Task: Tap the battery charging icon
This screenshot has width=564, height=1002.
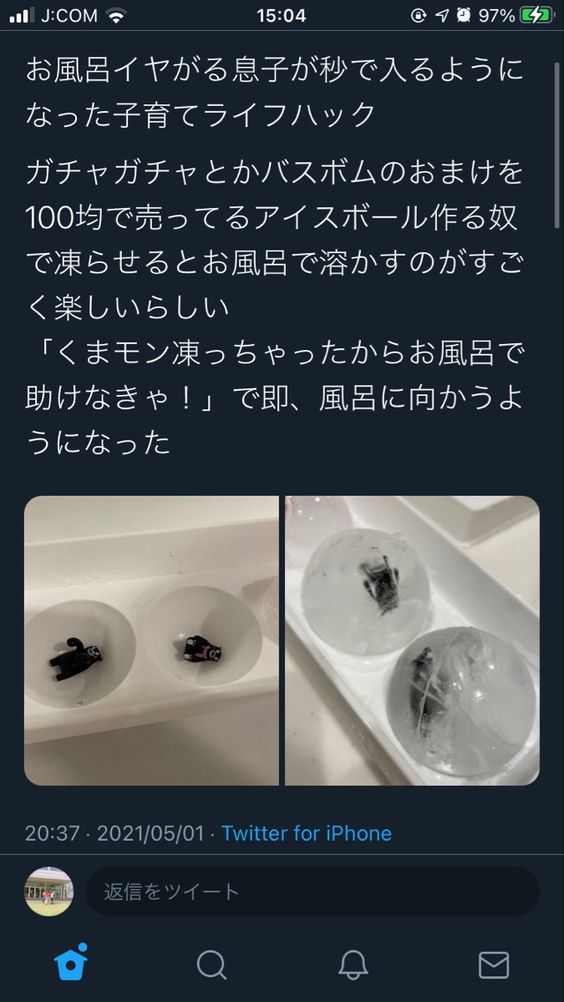Action: (x=537, y=16)
